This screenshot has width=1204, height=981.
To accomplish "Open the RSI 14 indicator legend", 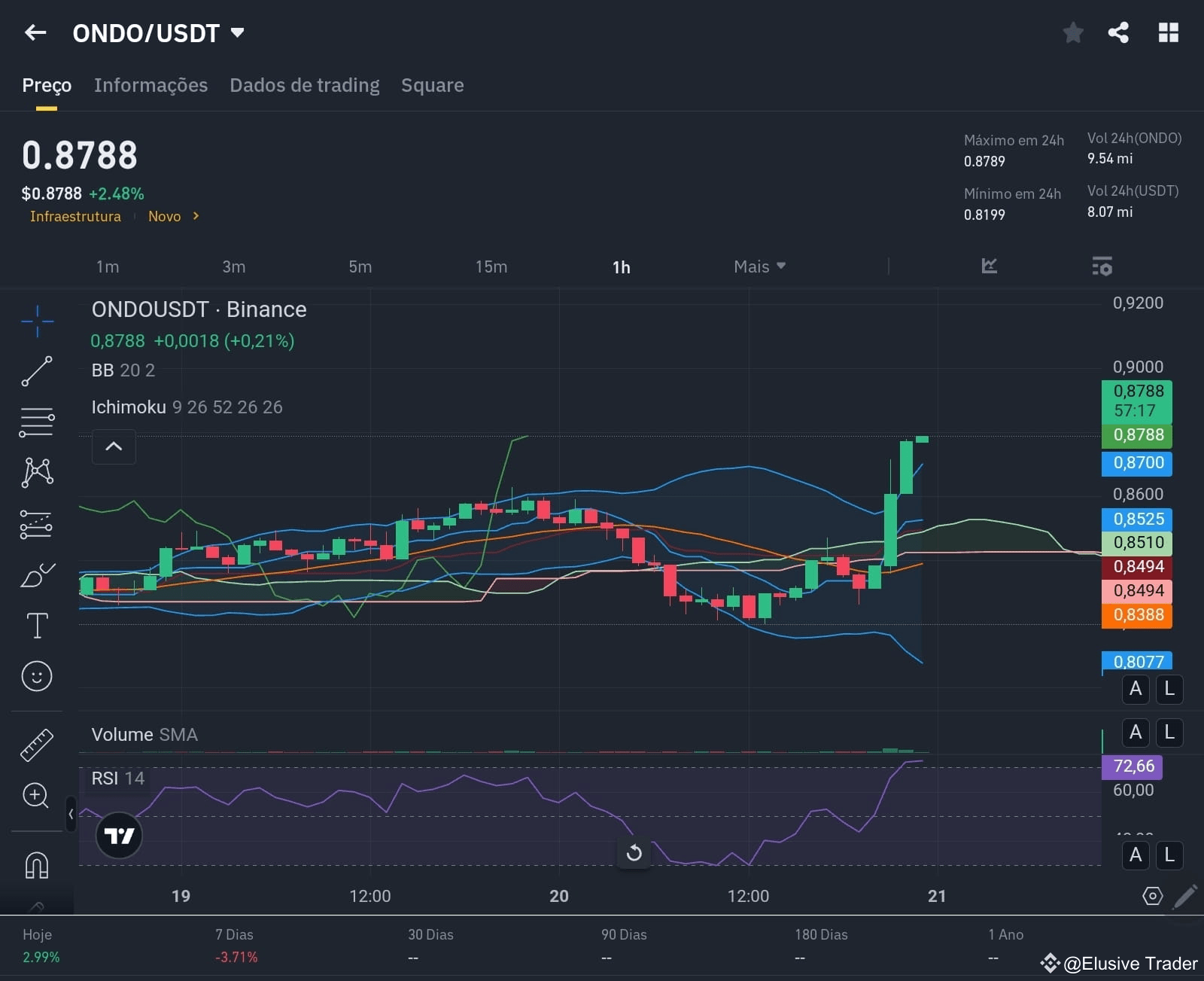I will [117, 778].
